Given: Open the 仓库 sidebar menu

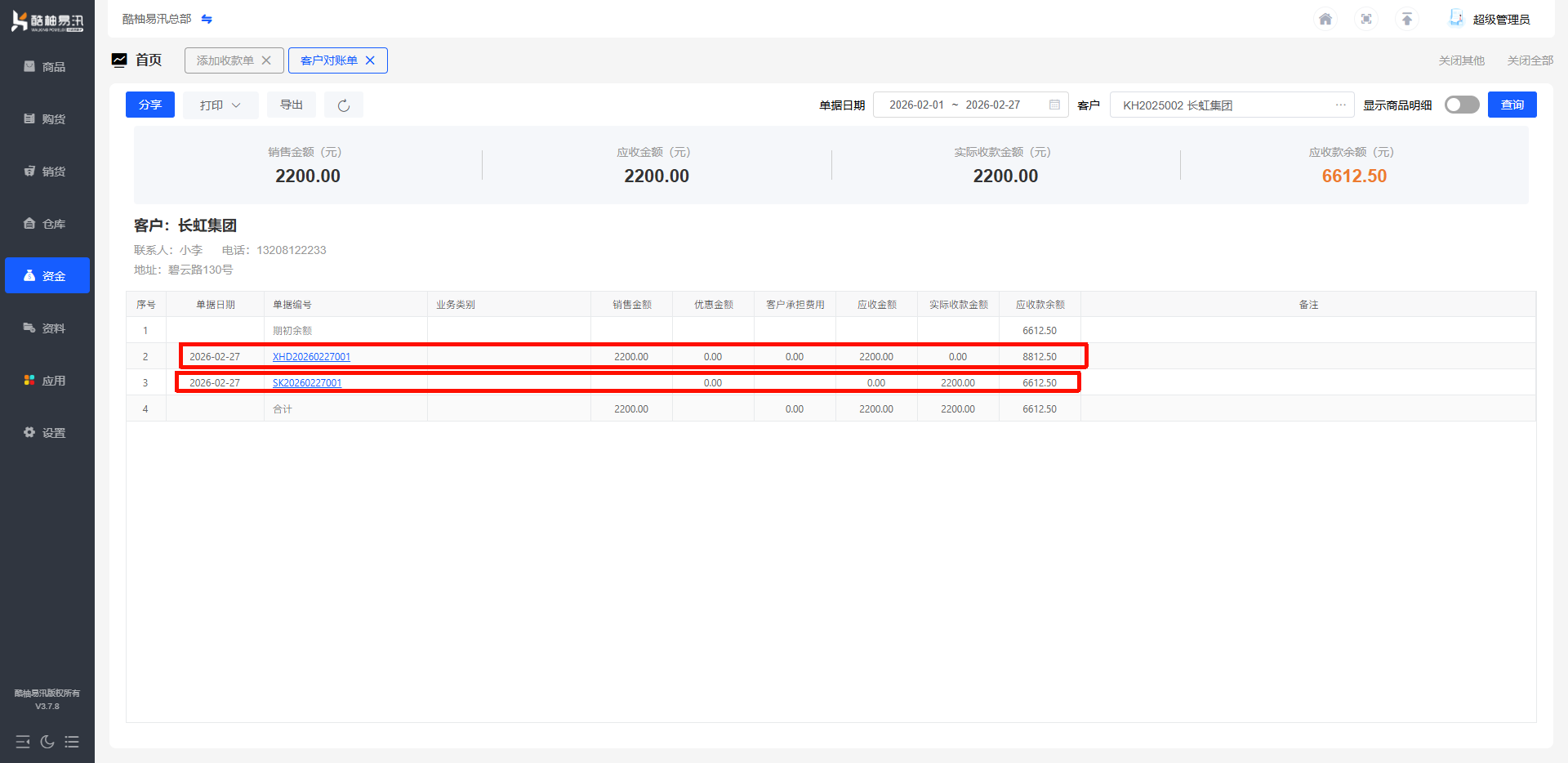Looking at the screenshot, I should 47,224.
